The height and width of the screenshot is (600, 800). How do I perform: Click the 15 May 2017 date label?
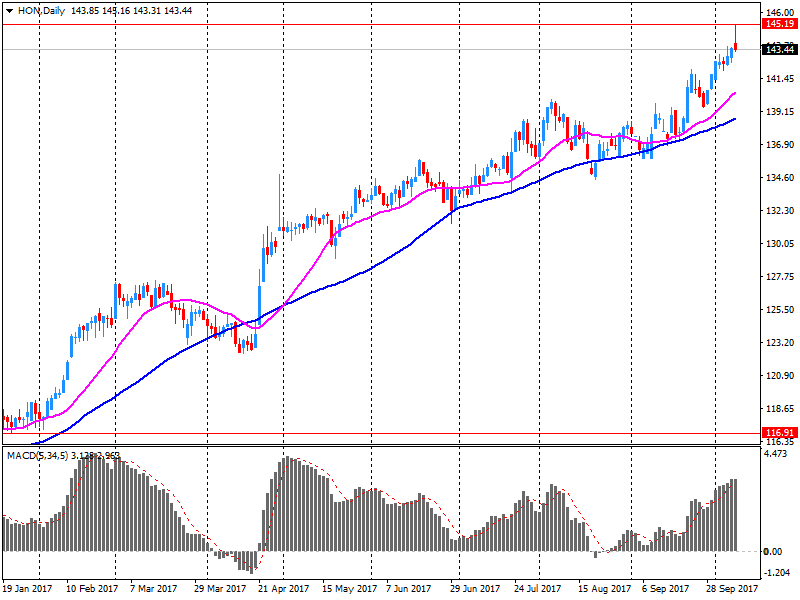click(349, 588)
